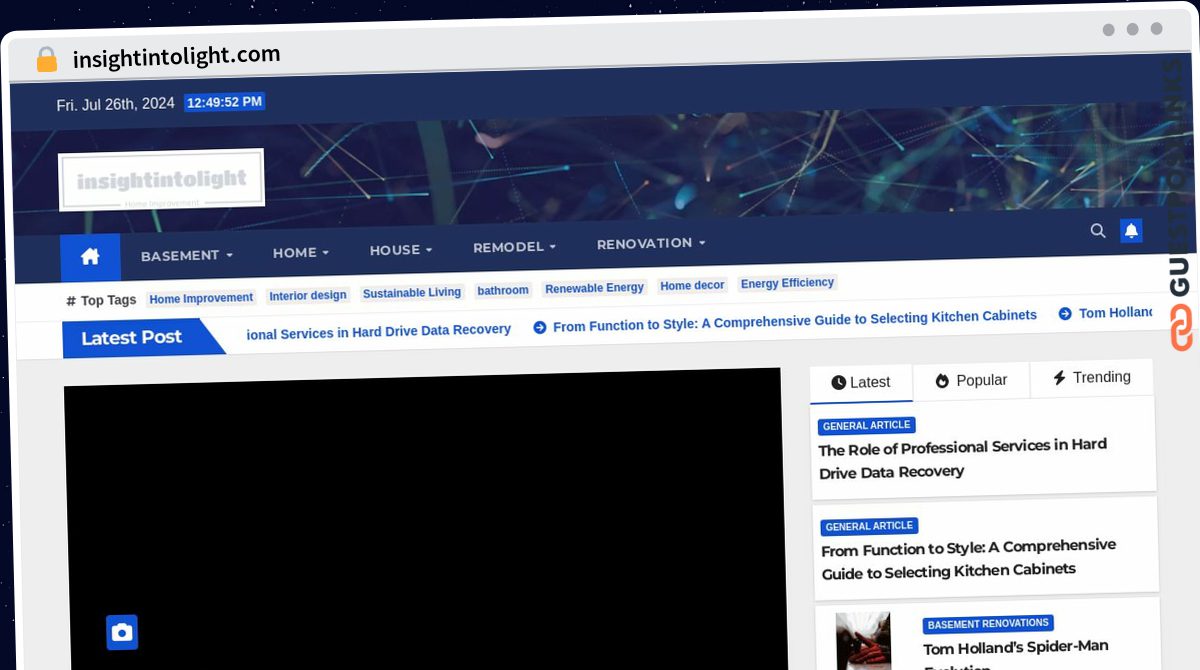Click the insightintolight site logo
The height and width of the screenshot is (670, 1200).
coord(161,180)
